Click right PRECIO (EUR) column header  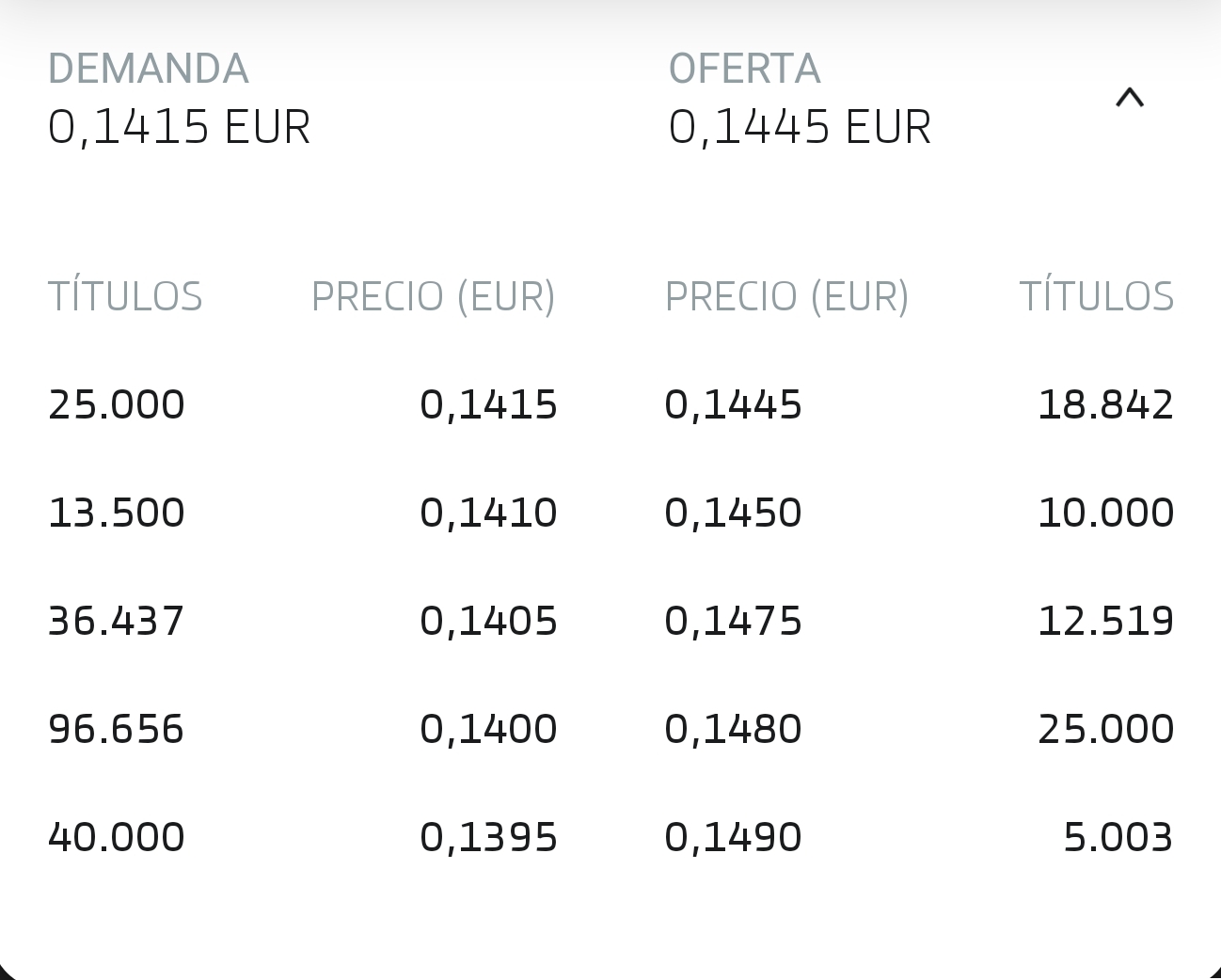click(x=787, y=295)
